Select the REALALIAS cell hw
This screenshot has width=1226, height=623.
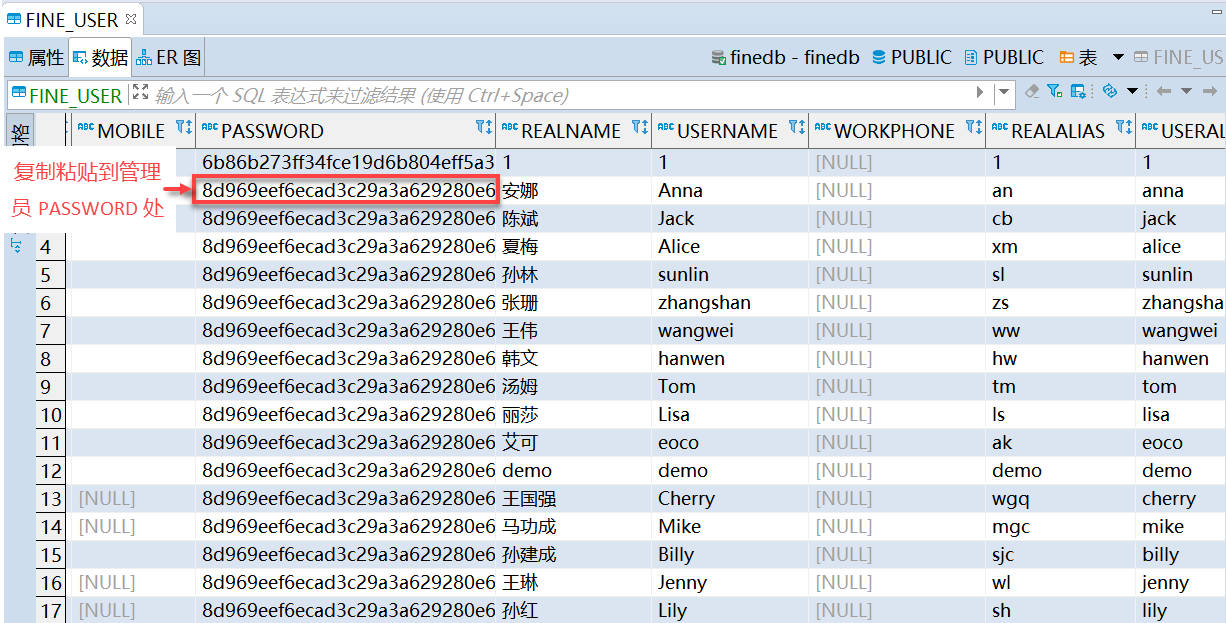[1061, 358]
